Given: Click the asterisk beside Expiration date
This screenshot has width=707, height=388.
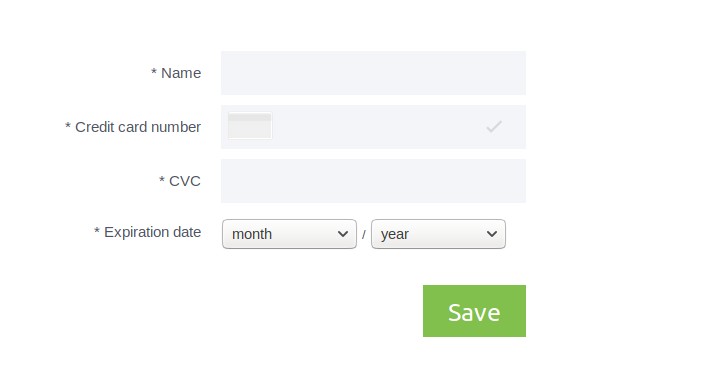Looking at the screenshot, I should point(97,231).
